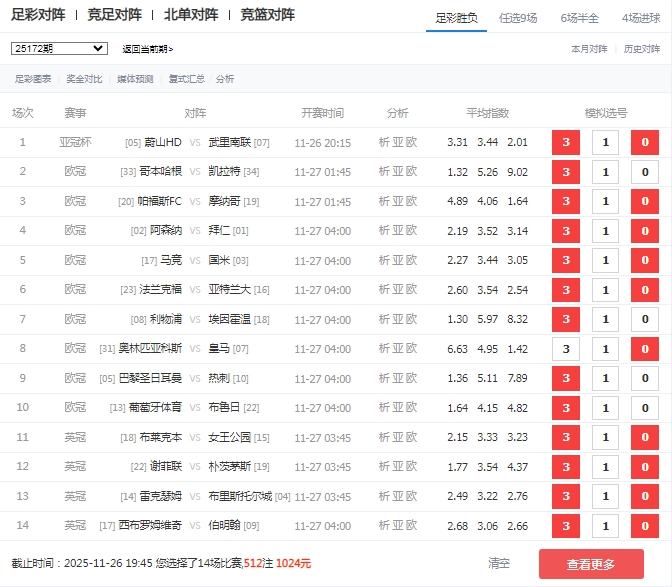672x587 pixels.
Task: Switch to the 6场半全 tab
Action: [x=580, y=17]
